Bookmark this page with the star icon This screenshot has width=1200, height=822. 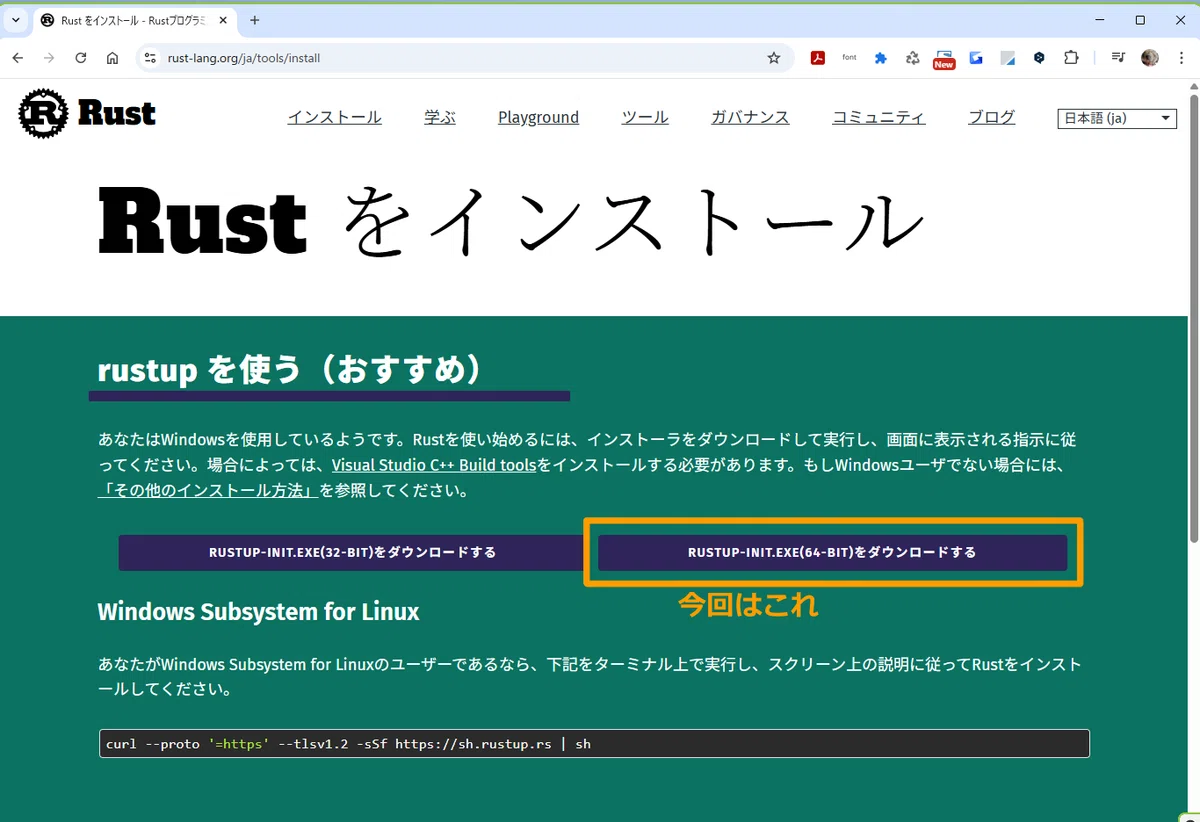[x=773, y=58]
